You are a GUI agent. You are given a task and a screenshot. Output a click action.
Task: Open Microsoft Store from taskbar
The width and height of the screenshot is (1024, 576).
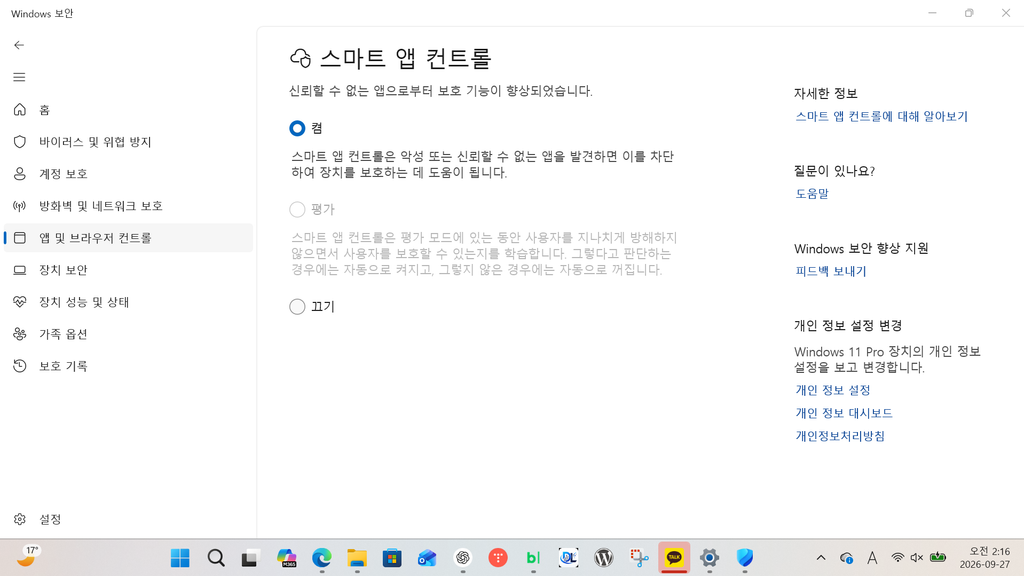(392, 558)
